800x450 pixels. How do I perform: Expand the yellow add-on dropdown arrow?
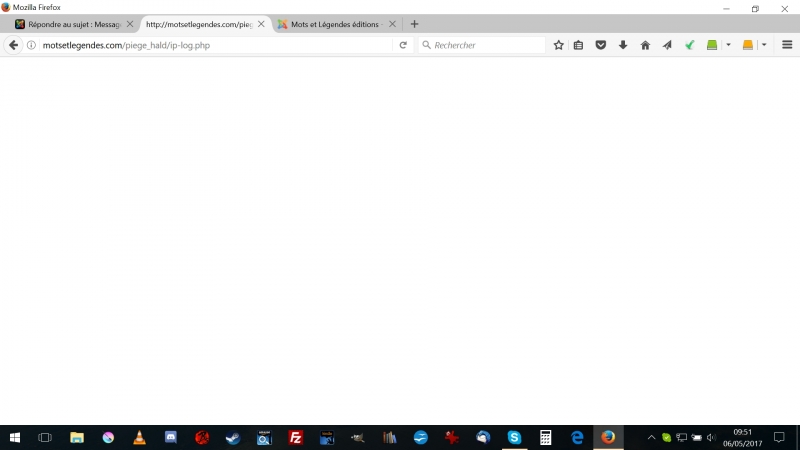[764, 45]
